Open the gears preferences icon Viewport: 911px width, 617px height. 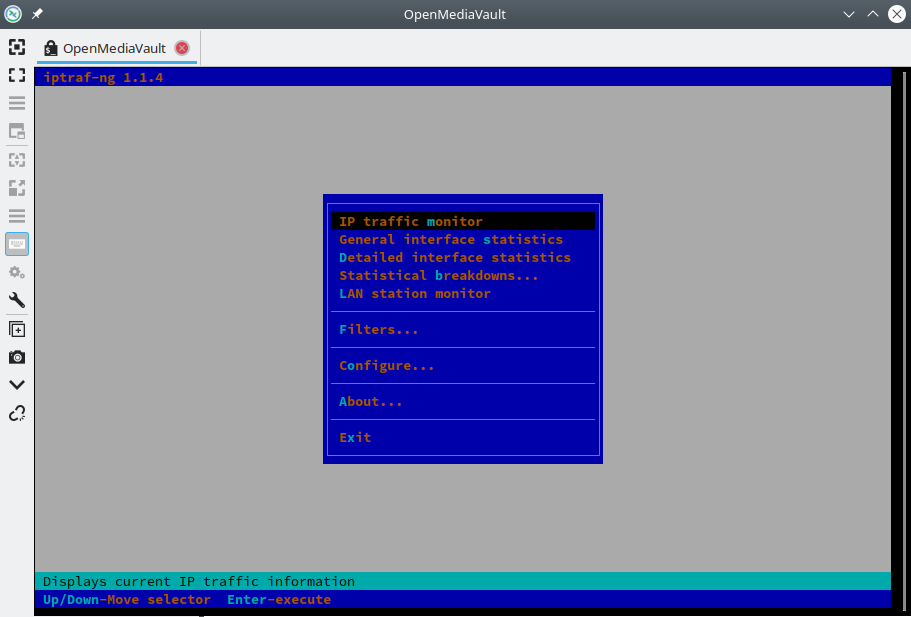pyautogui.click(x=17, y=272)
